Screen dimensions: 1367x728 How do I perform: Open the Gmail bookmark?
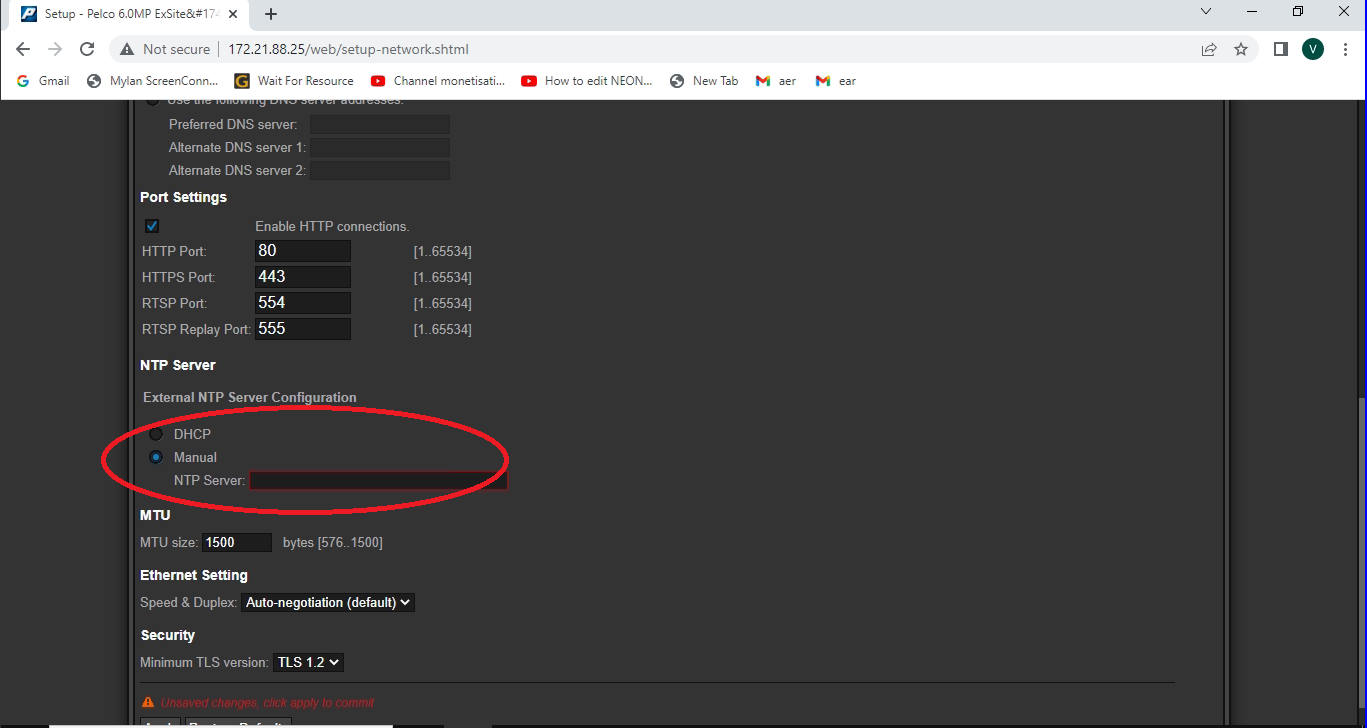pyautogui.click(x=42, y=80)
